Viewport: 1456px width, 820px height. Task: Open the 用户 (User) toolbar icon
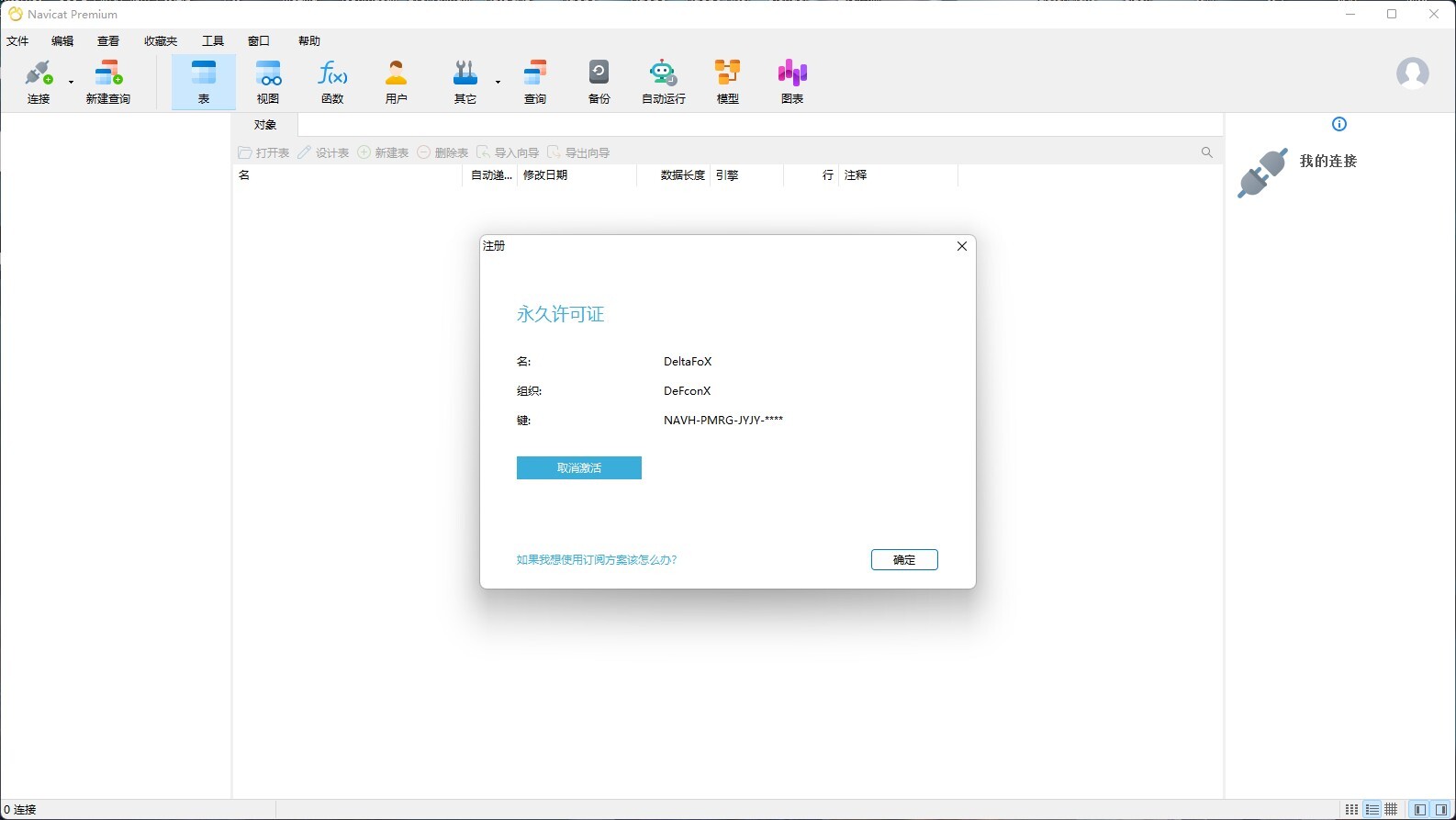[397, 81]
